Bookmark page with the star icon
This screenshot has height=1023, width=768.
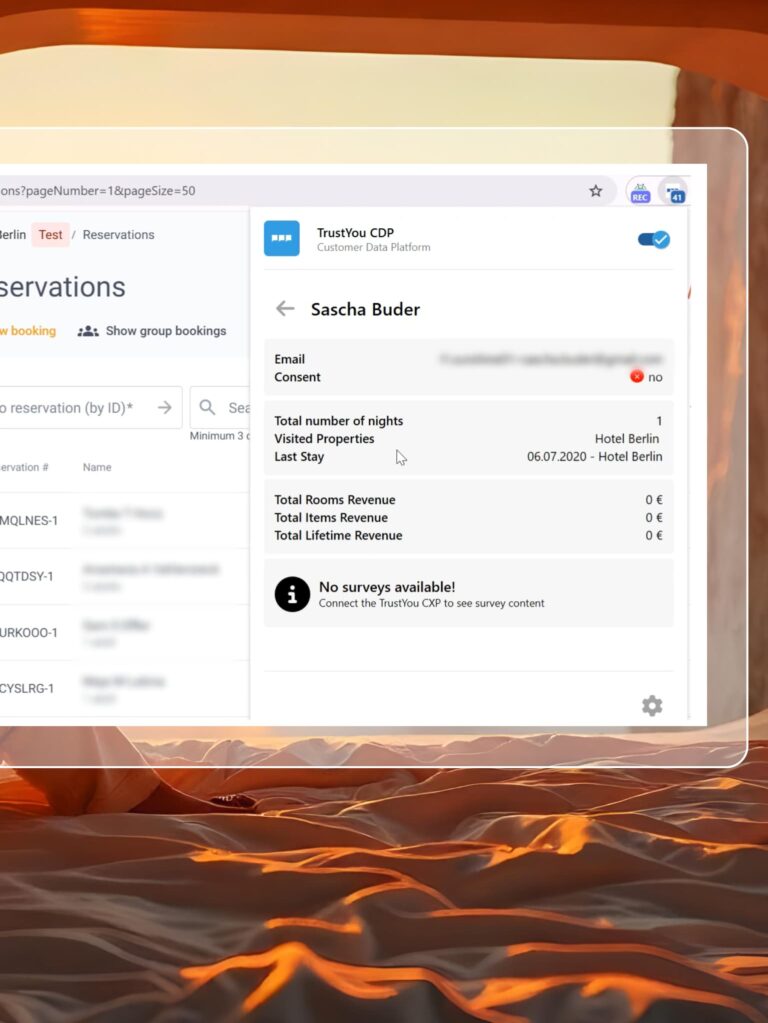[596, 191]
